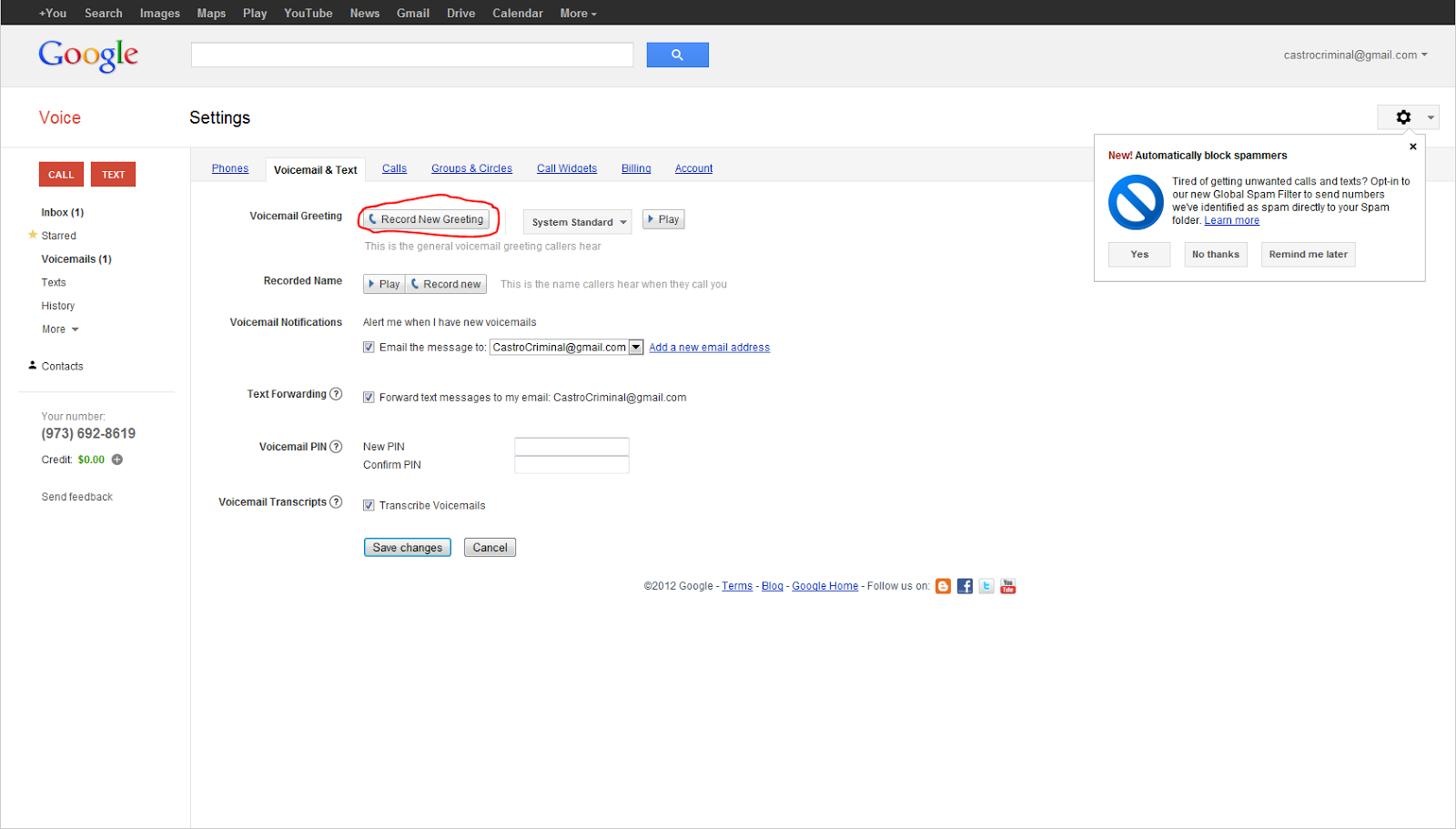Open the Starred folder
The width and height of the screenshot is (1456, 829).
coord(58,236)
